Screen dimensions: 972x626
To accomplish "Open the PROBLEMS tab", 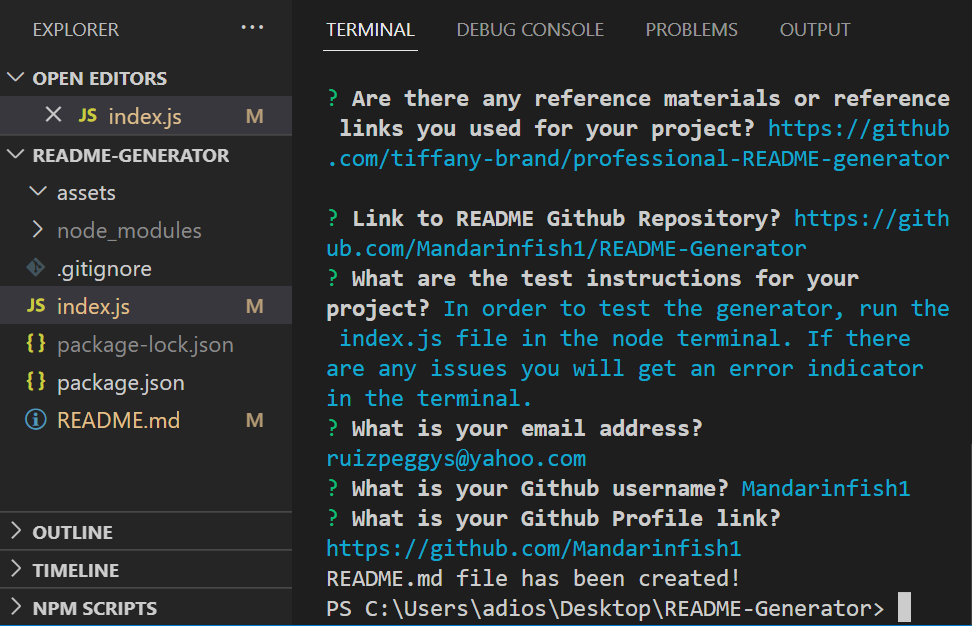I will (691, 29).
